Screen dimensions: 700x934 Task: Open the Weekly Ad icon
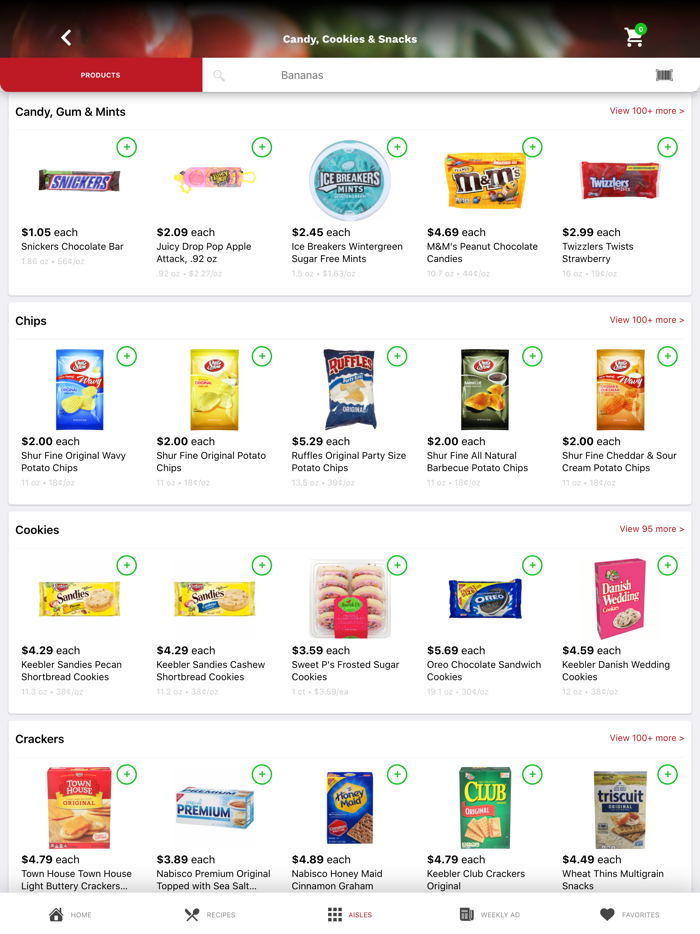[466, 914]
